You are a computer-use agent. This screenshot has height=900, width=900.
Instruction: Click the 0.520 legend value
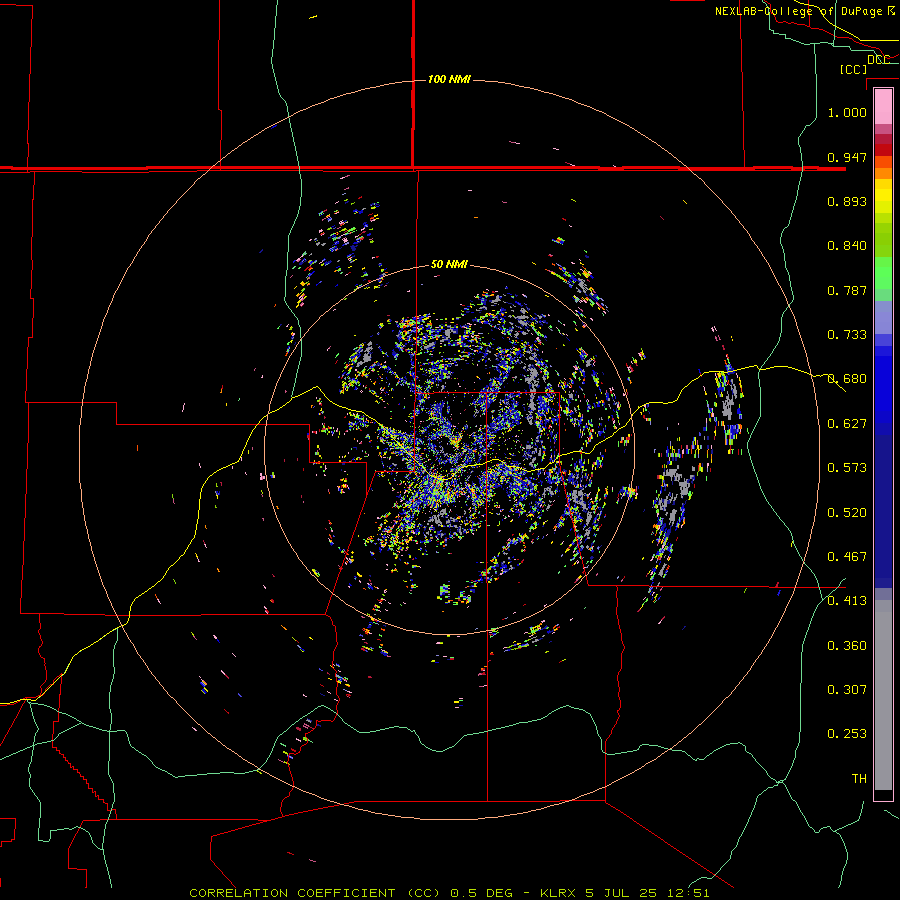[847, 513]
